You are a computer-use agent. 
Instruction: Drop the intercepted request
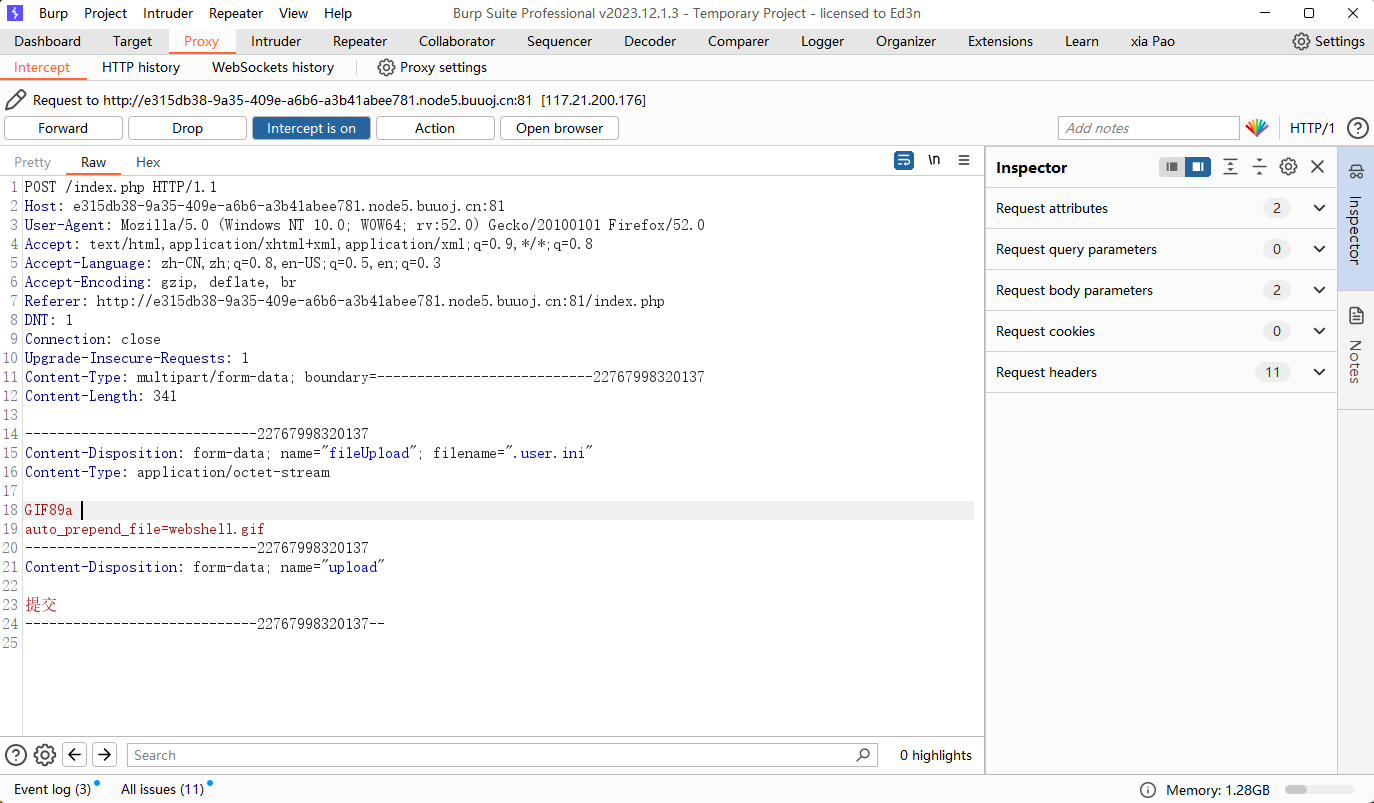(x=187, y=128)
